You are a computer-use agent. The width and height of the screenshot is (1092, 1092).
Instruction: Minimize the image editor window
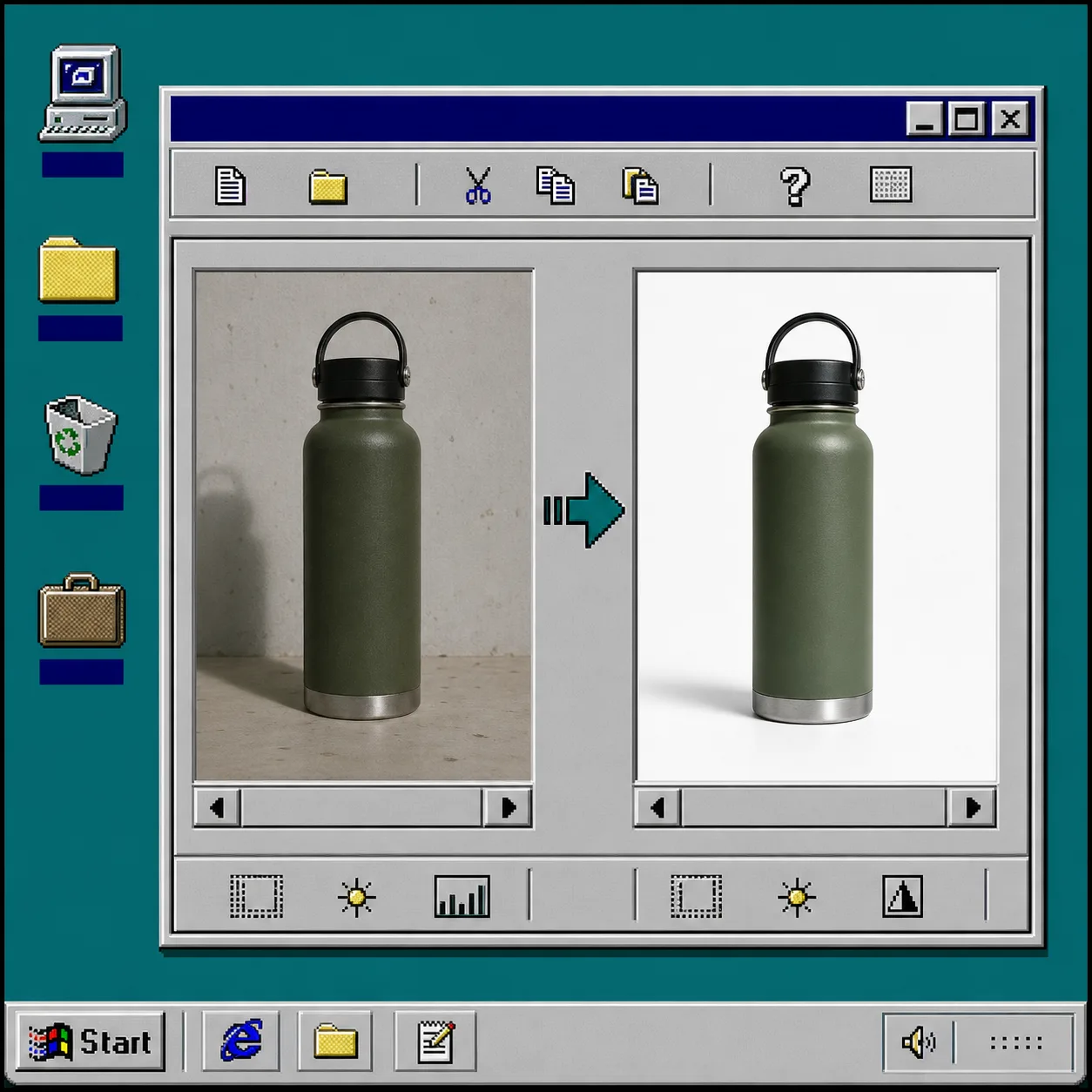(x=925, y=118)
